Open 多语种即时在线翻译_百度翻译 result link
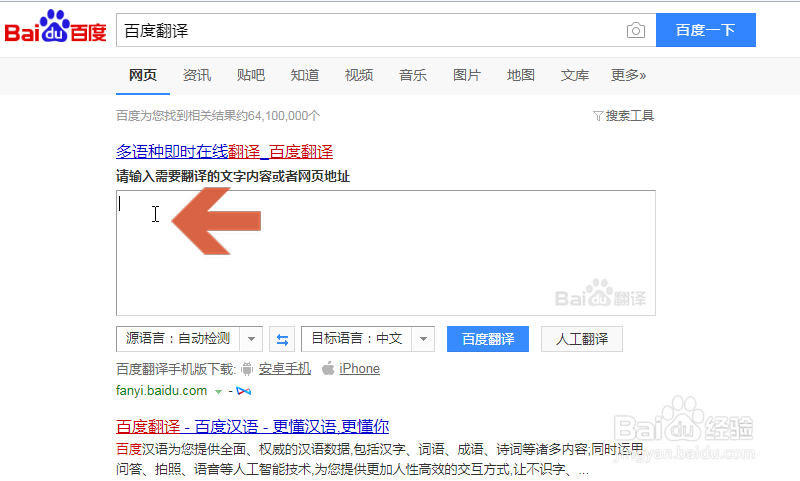Image resolution: width=800 pixels, height=481 pixels. pyautogui.click(x=224, y=151)
